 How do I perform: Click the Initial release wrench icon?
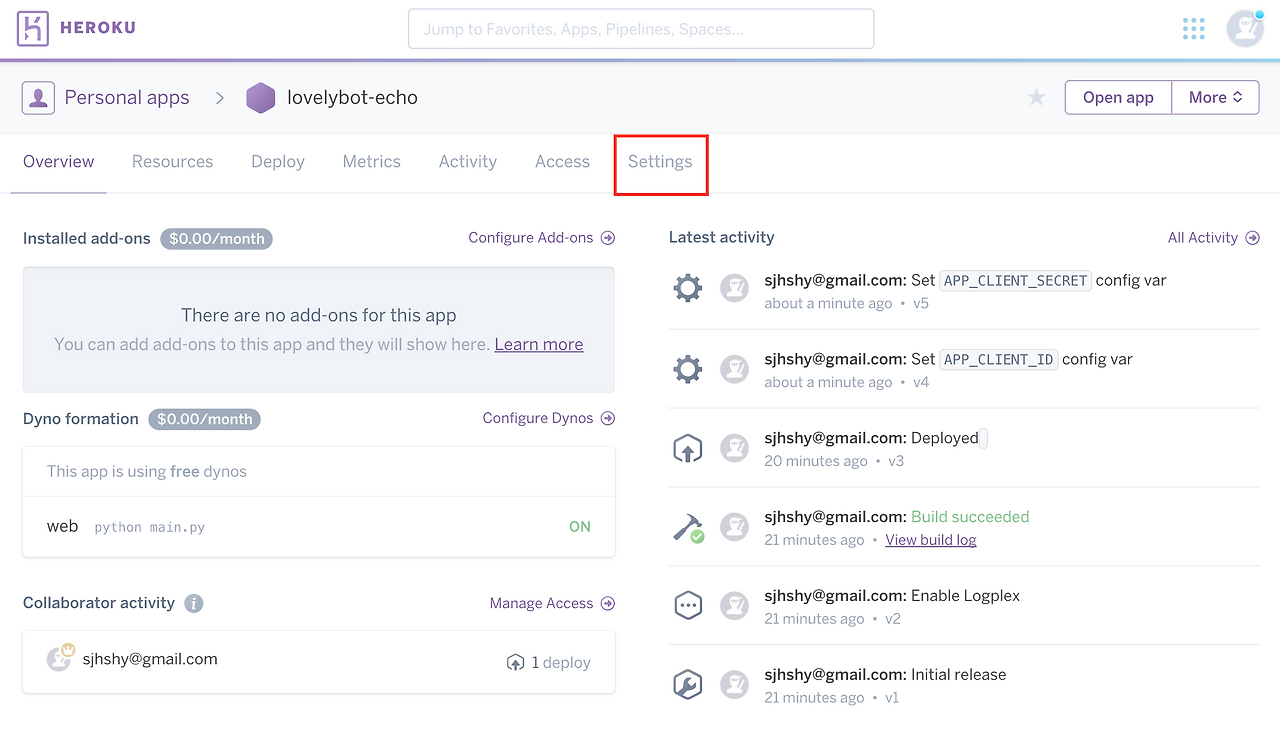(x=688, y=685)
